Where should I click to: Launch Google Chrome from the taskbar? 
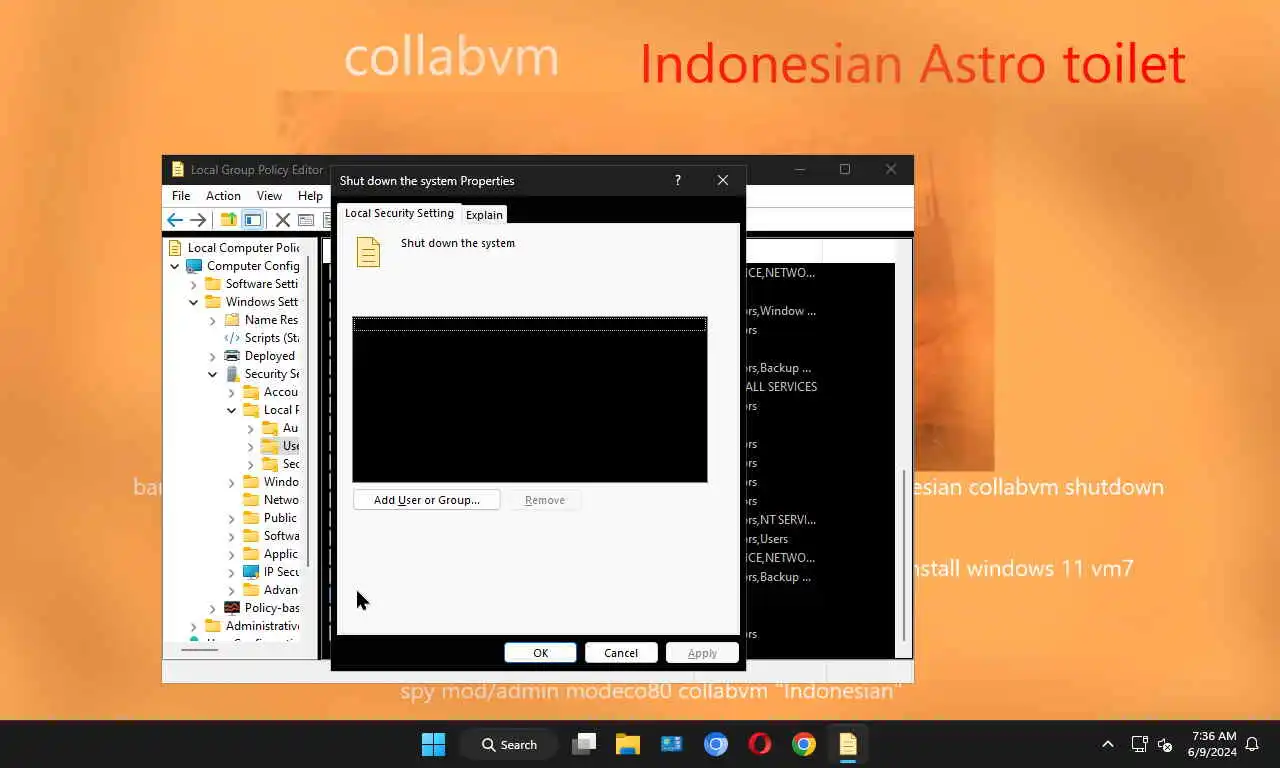pyautogui.click(x=804, y=744)
